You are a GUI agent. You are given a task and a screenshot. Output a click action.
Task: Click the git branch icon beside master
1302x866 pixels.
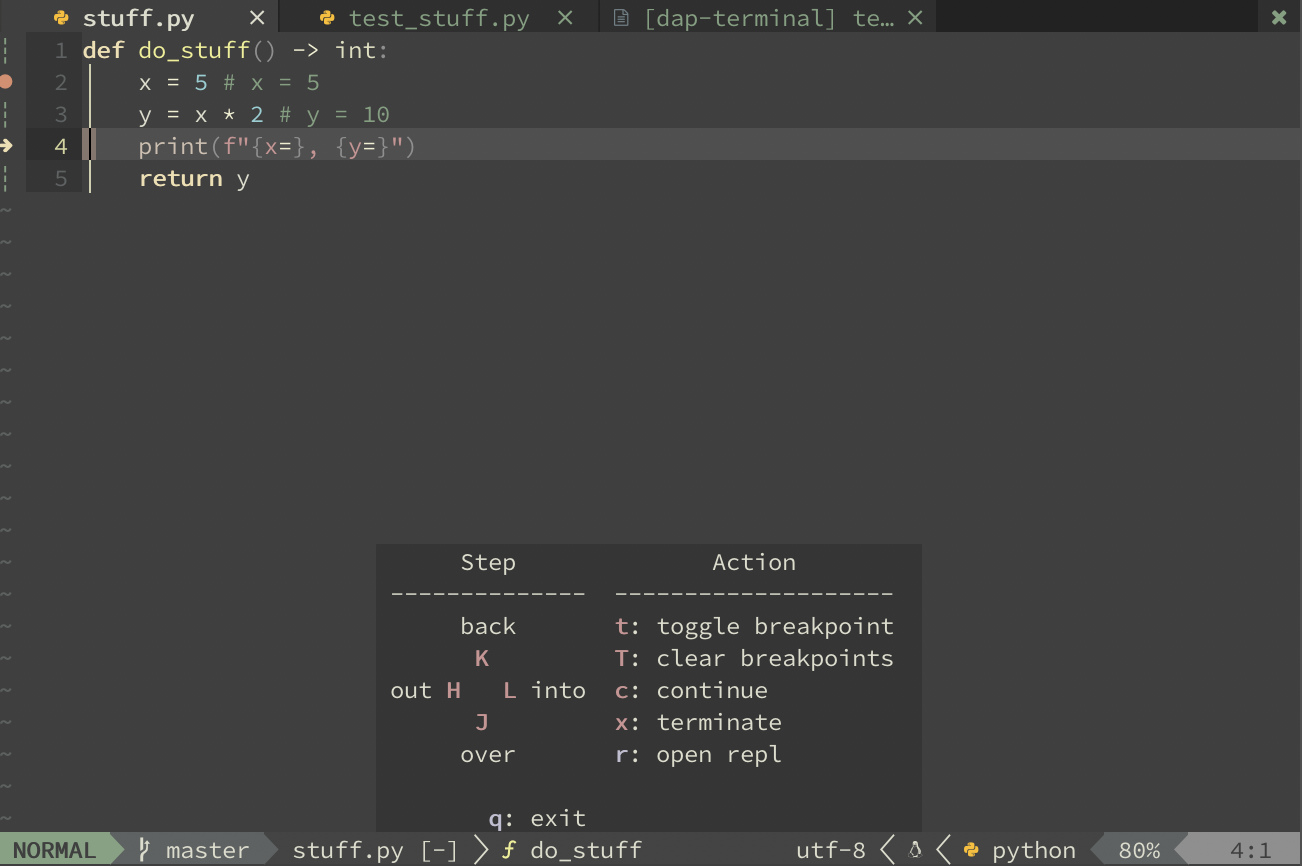pos(145,850)
